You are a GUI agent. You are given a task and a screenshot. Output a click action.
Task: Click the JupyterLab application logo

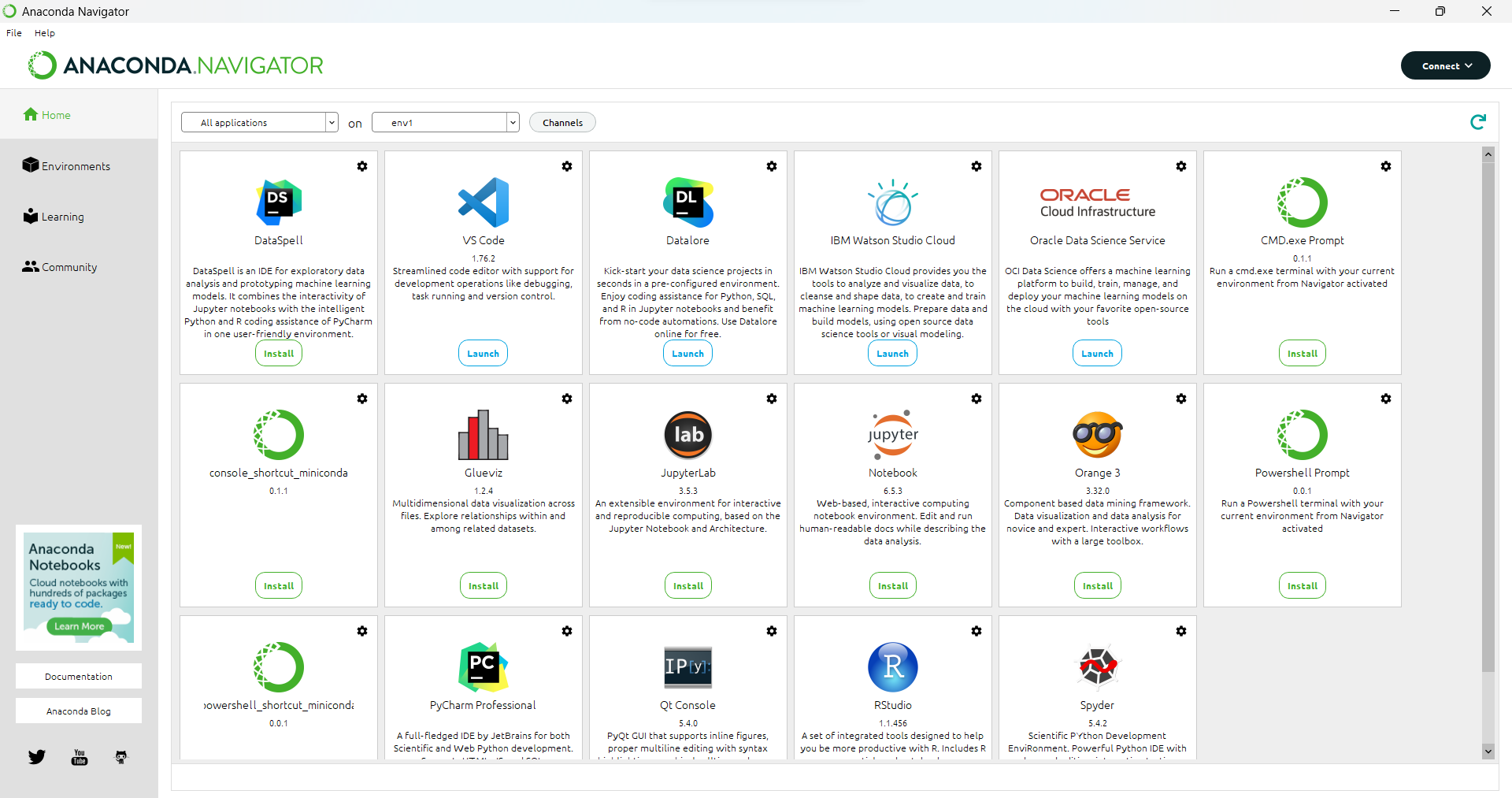pos(688,435)
